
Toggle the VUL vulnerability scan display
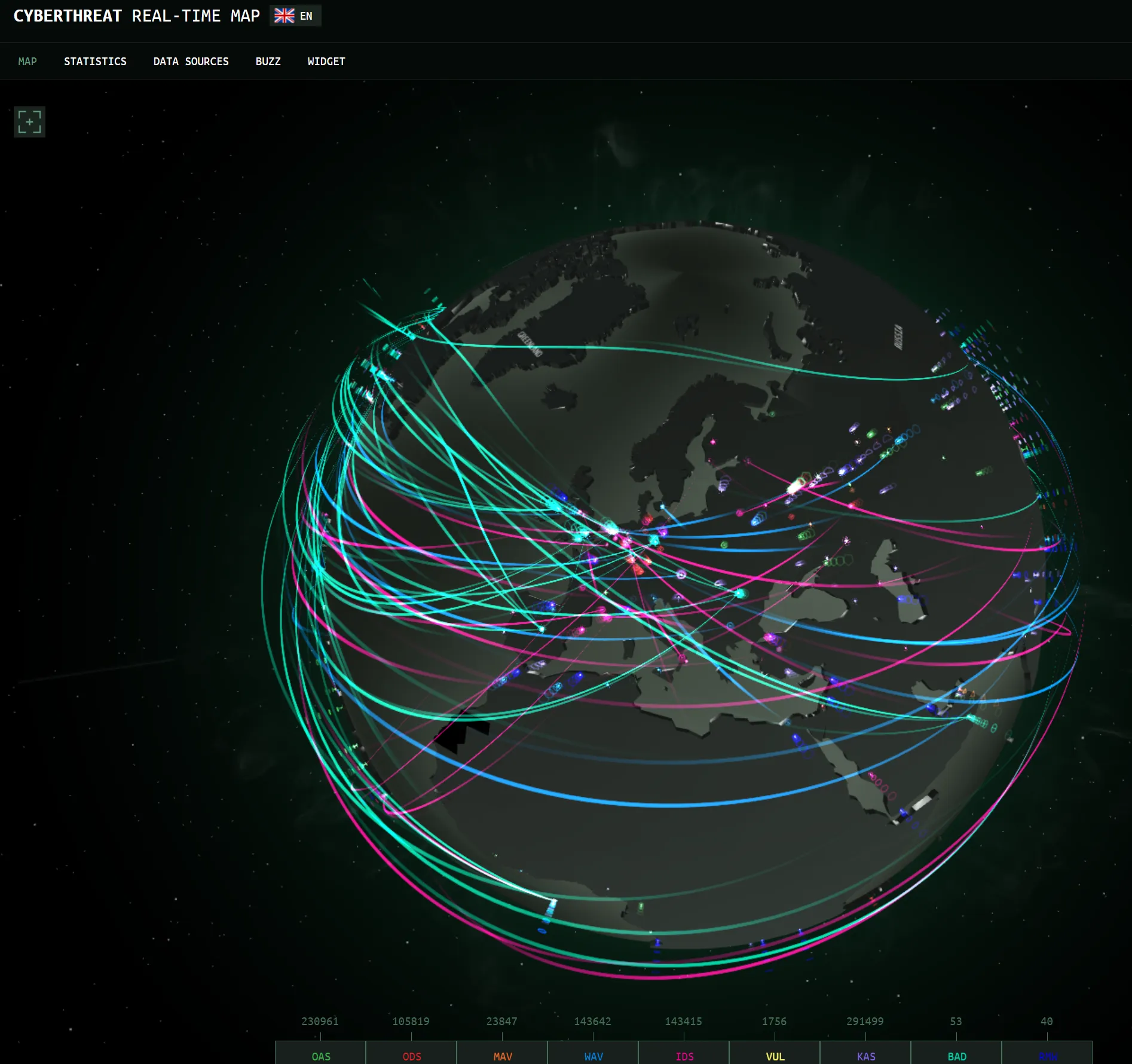tap(775, 1056)
